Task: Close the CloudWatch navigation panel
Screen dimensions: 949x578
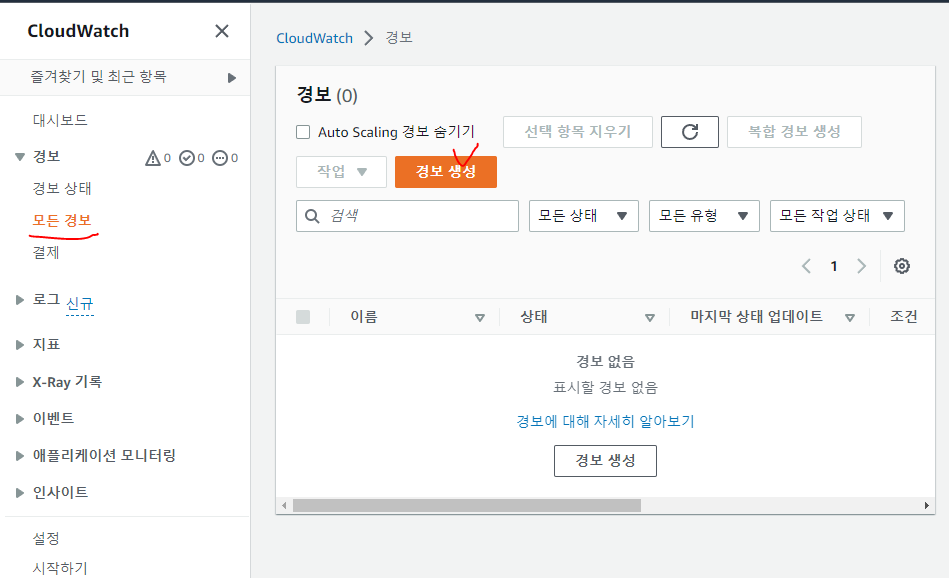Action: point(222,31)
